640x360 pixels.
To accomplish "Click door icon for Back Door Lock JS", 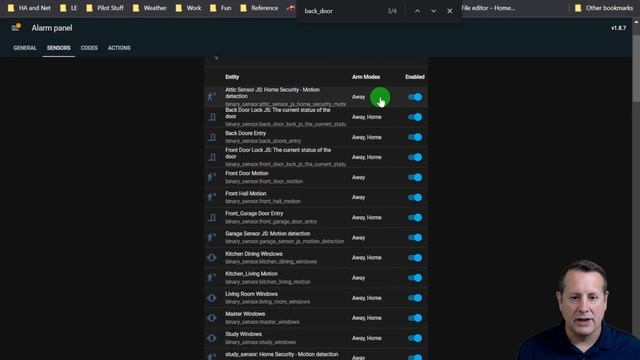I will coord(212,117).
